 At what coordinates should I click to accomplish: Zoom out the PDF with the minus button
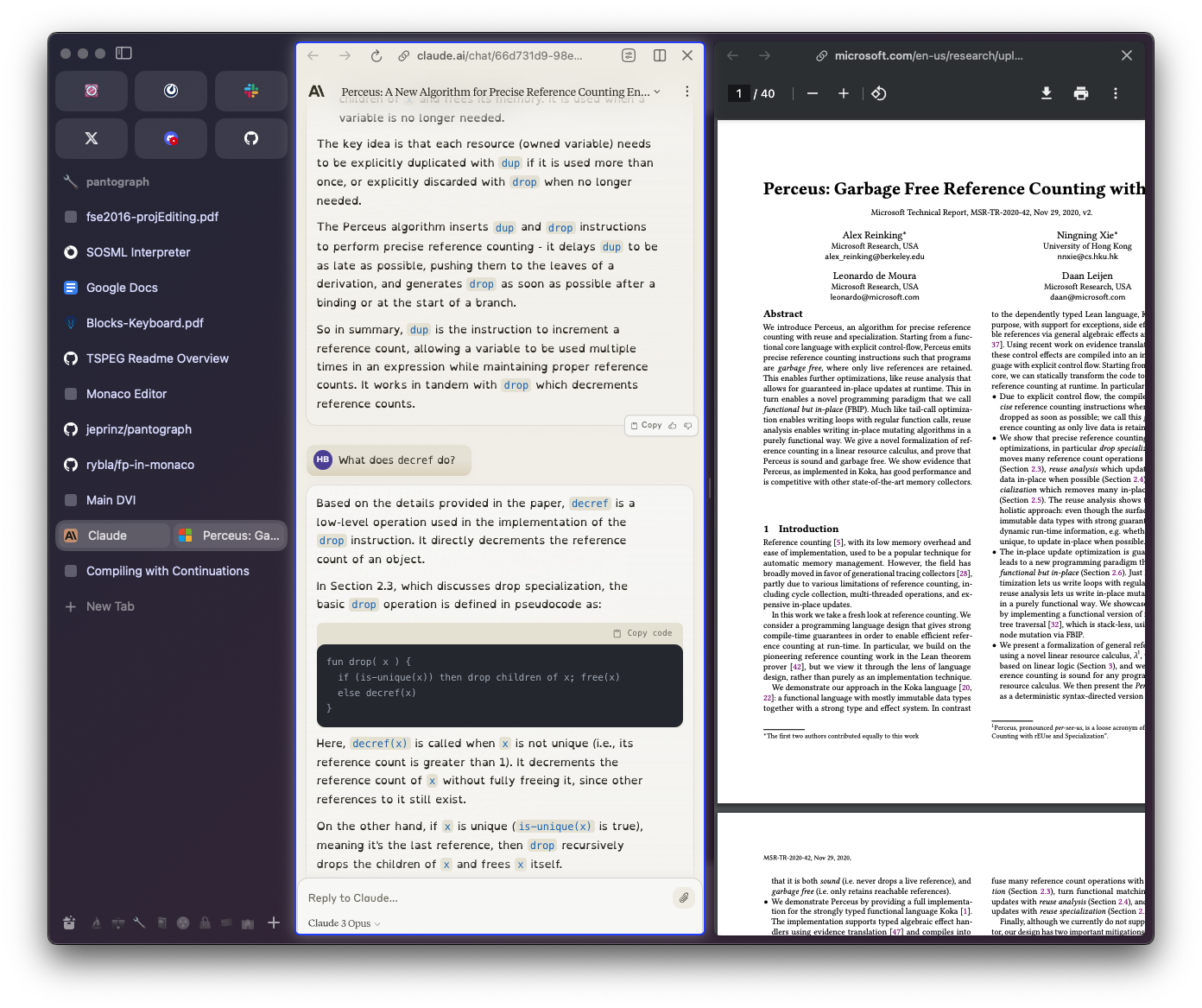(x=813, y=93)
